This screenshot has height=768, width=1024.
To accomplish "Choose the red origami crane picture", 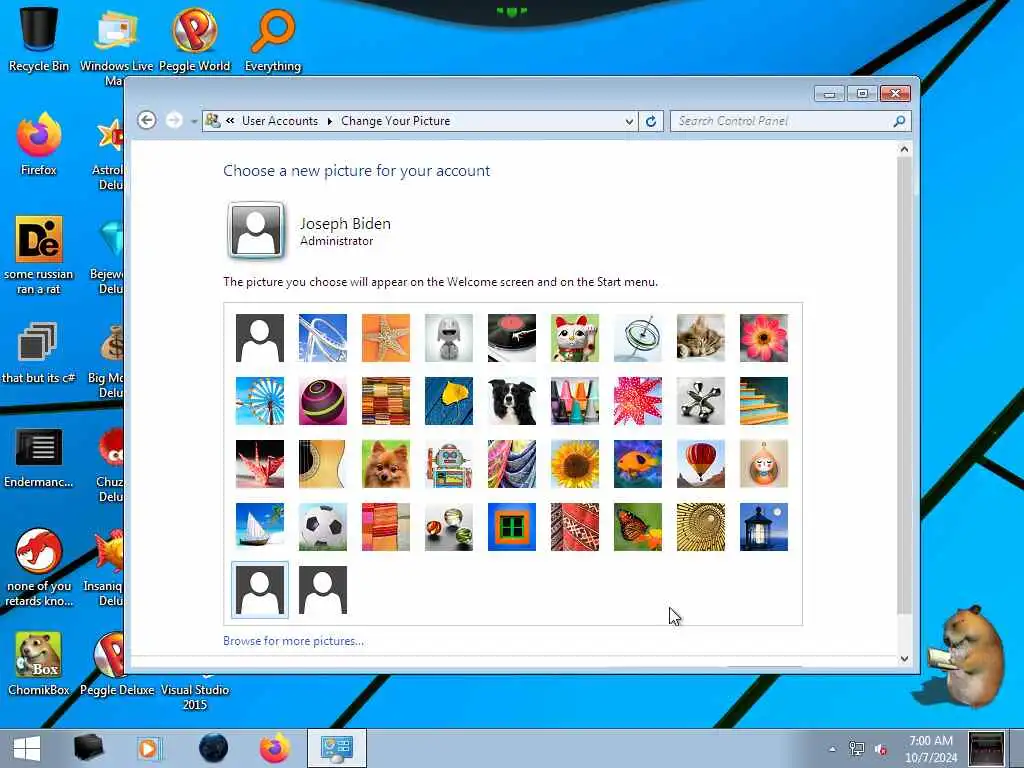I will [260, 464].
